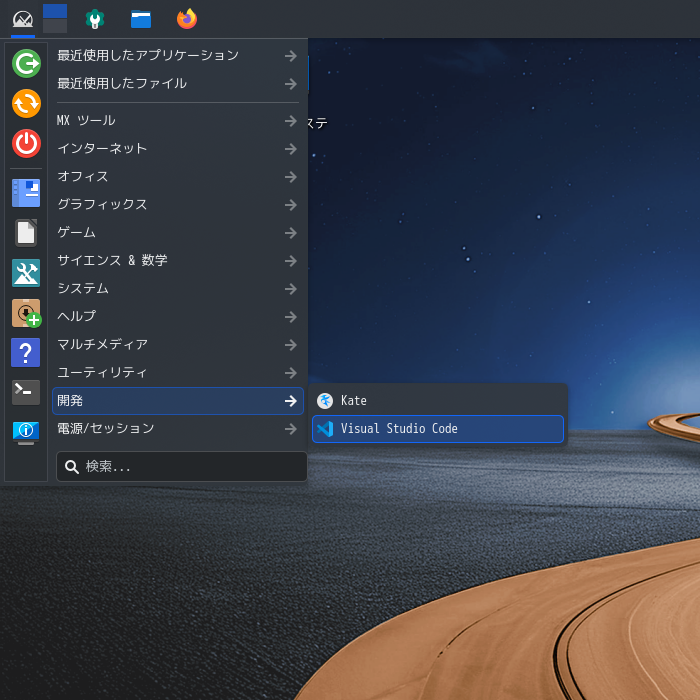Launch Firefox from the top panel
Viewport: 700px width, 700px height.
[187, 19]
